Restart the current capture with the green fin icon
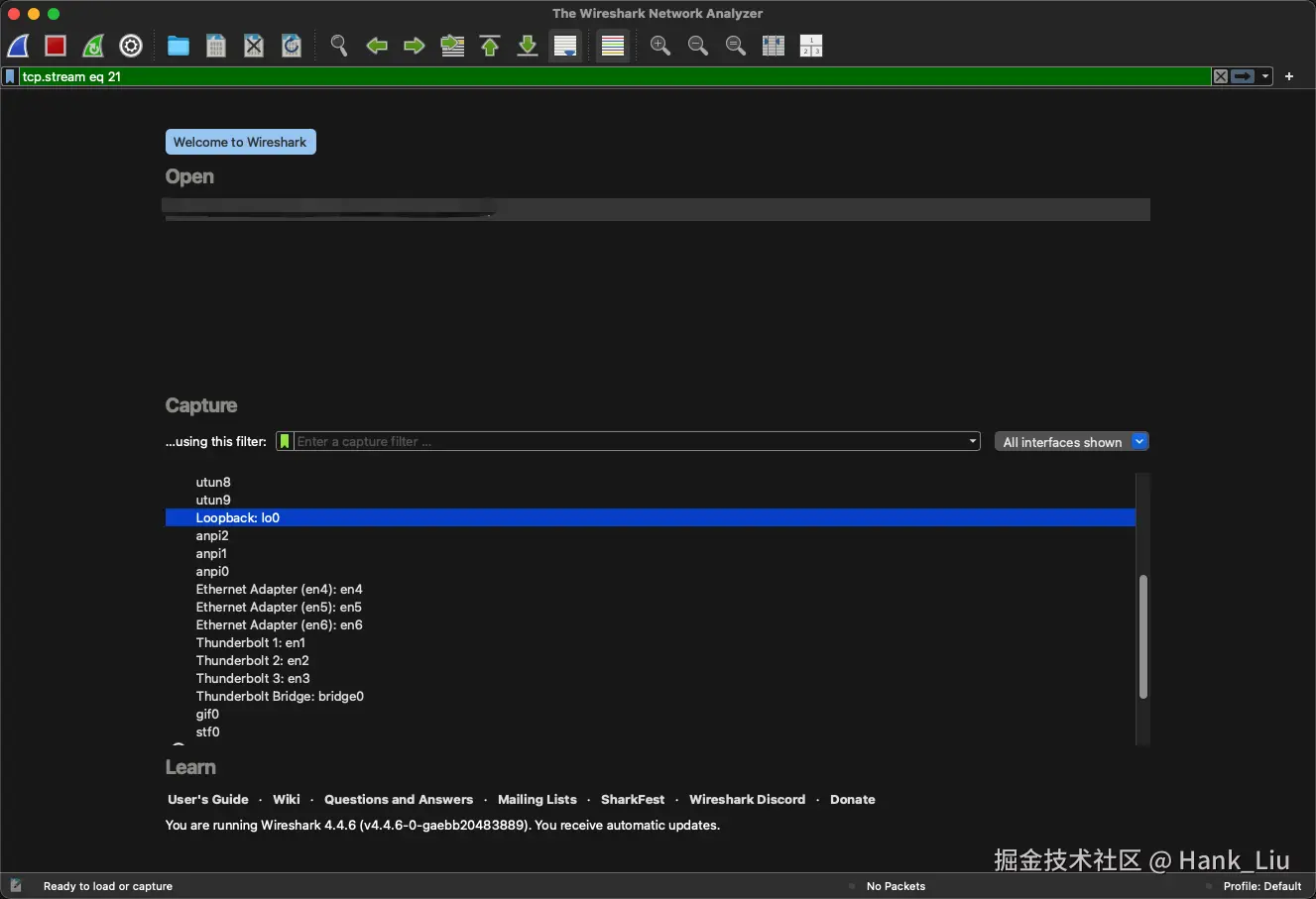Image resolution: width=1316 pixels, height=899 pixels. click(93, 46)
